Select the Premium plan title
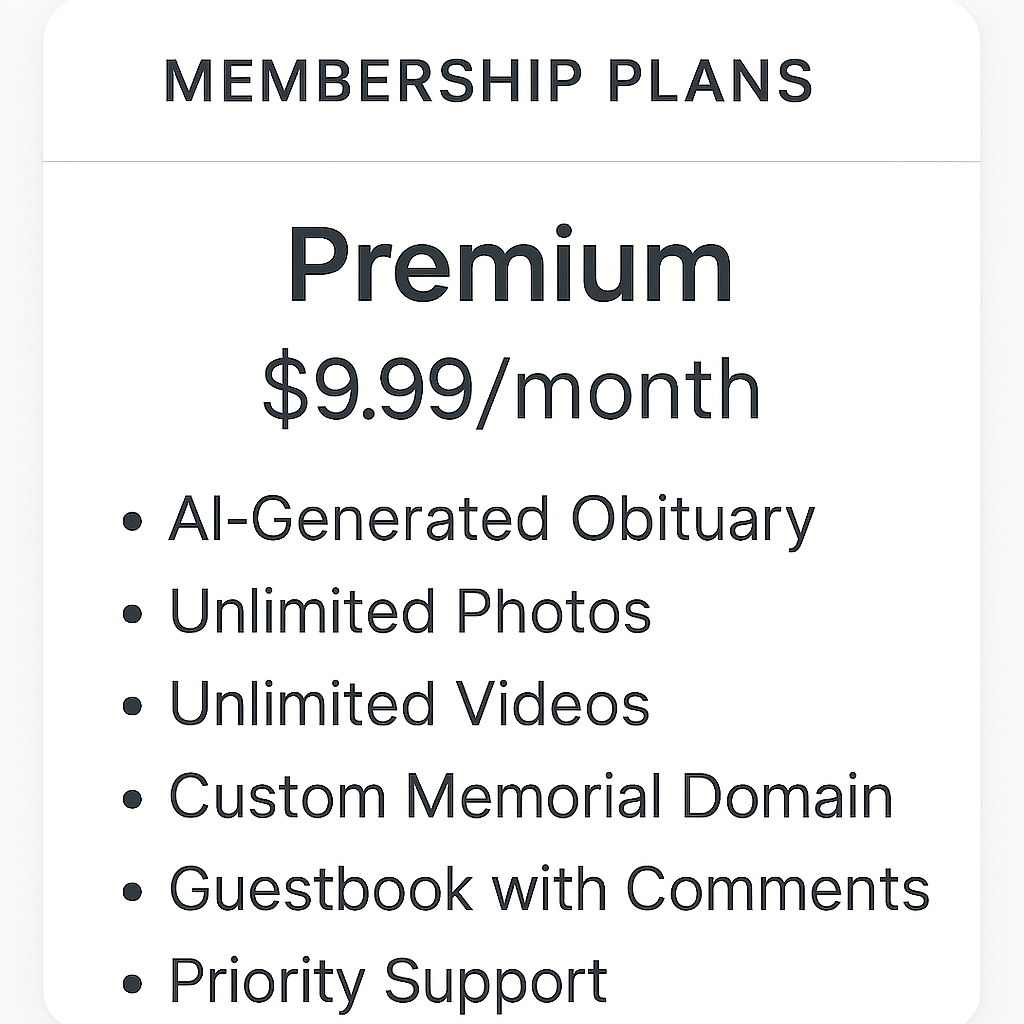 (x=510, y=268)
